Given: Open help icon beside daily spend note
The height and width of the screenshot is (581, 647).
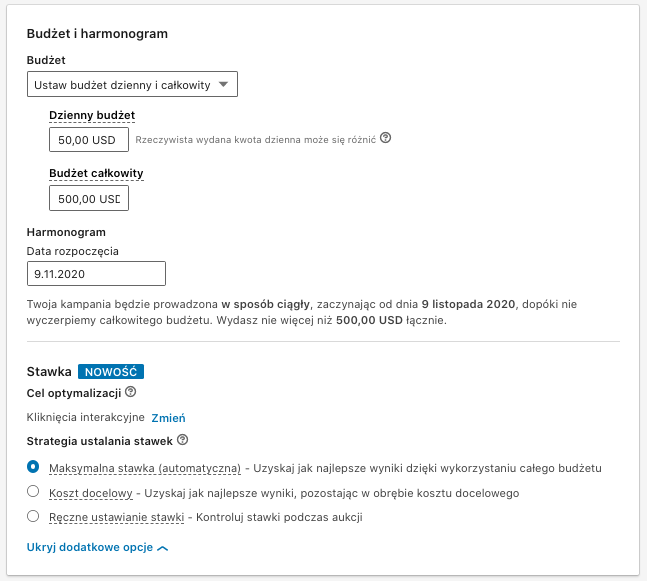Looking at the screenshot, I should 386,138.
